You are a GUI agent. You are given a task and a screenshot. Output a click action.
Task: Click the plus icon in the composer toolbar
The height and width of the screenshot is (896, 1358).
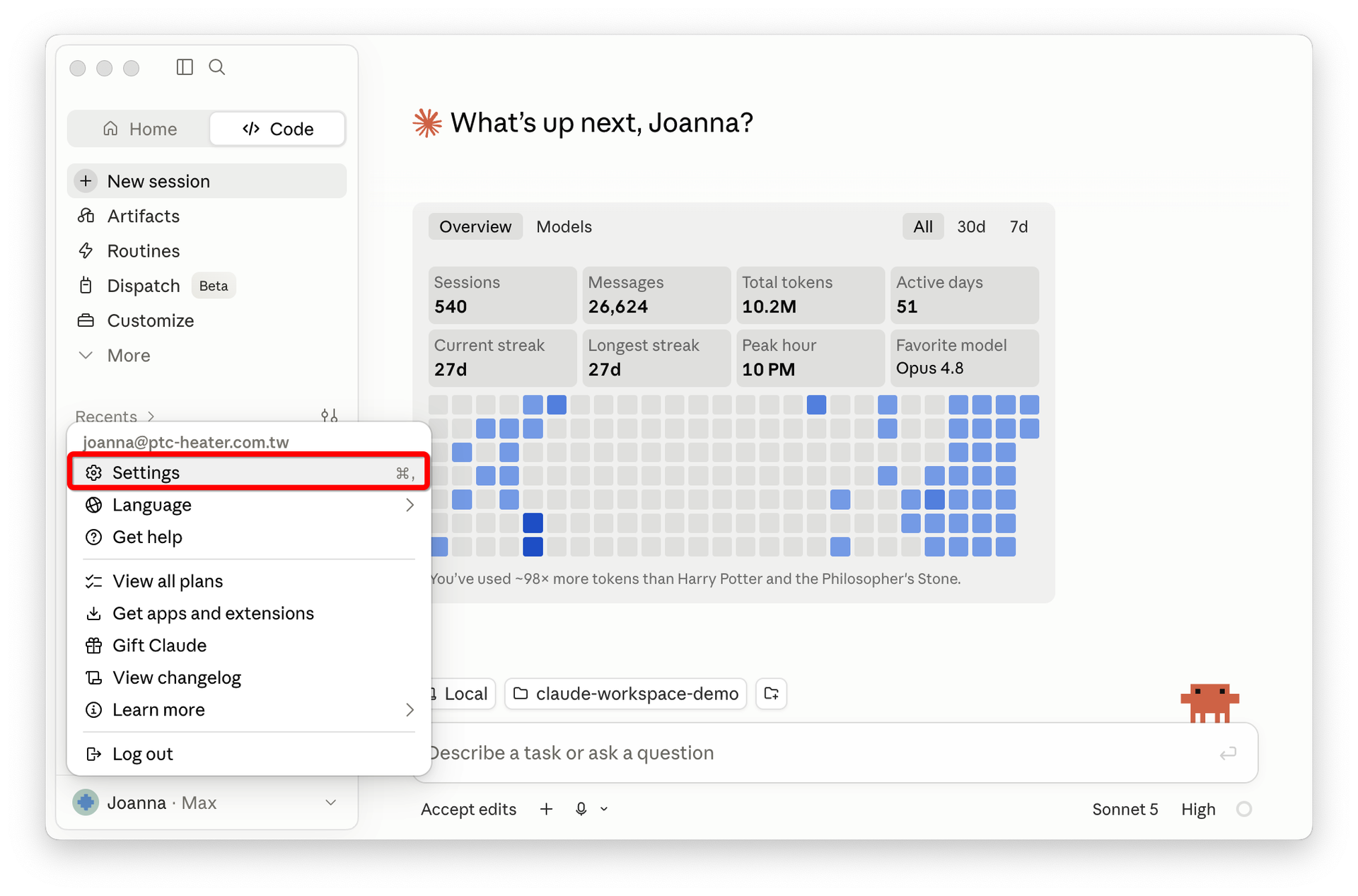546,809
